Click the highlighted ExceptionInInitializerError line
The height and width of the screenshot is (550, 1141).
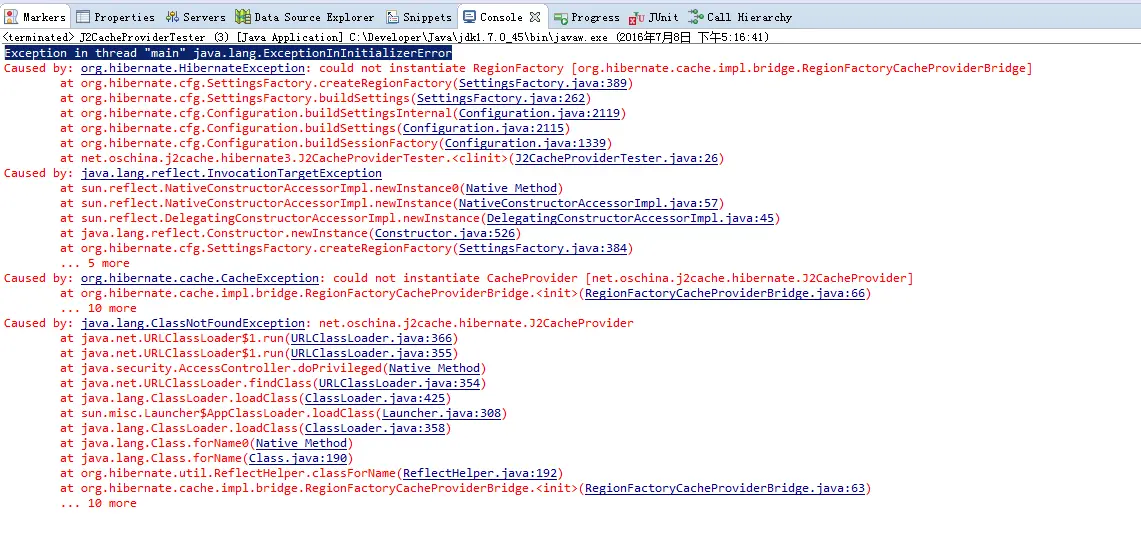pos(228,53)
